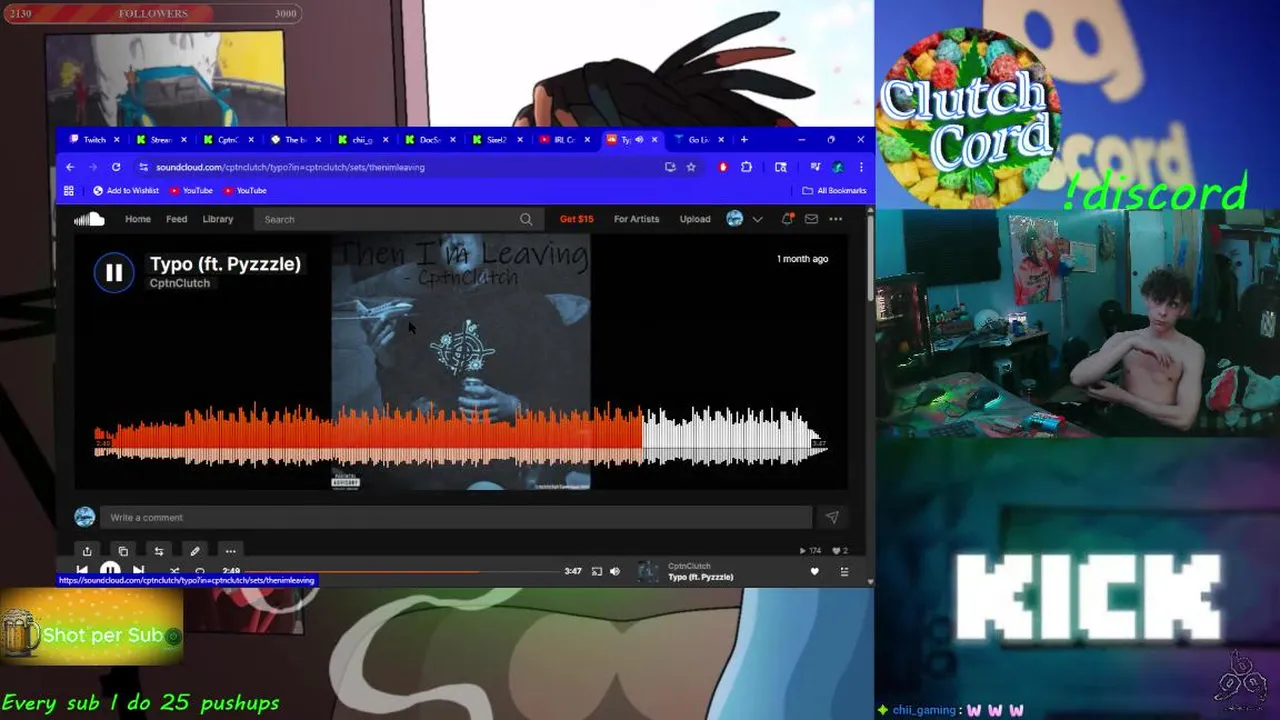Screen dimensions: 1280x720
Task: Click the Then I'm Leaving album artwork
Action: pyautogui.click(x=461, y=362)
